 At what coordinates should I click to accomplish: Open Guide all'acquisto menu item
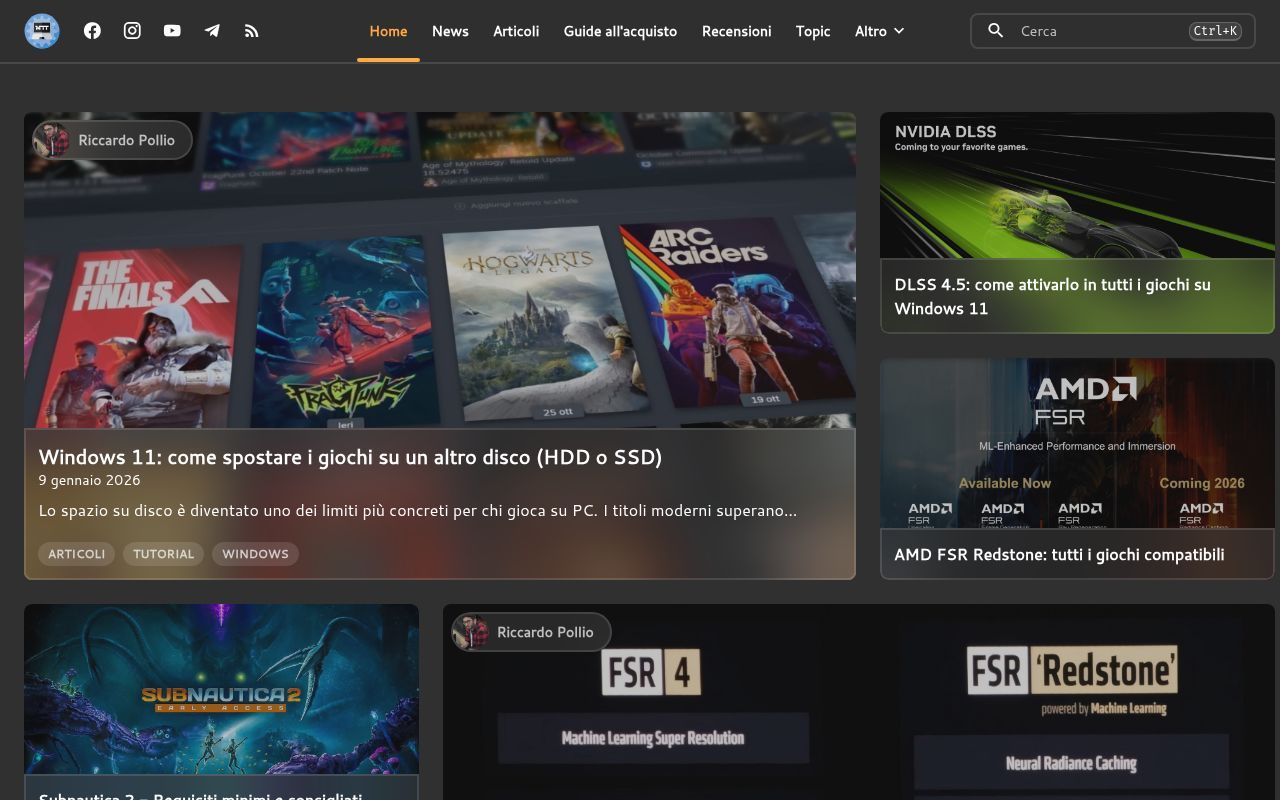point(620,31)
